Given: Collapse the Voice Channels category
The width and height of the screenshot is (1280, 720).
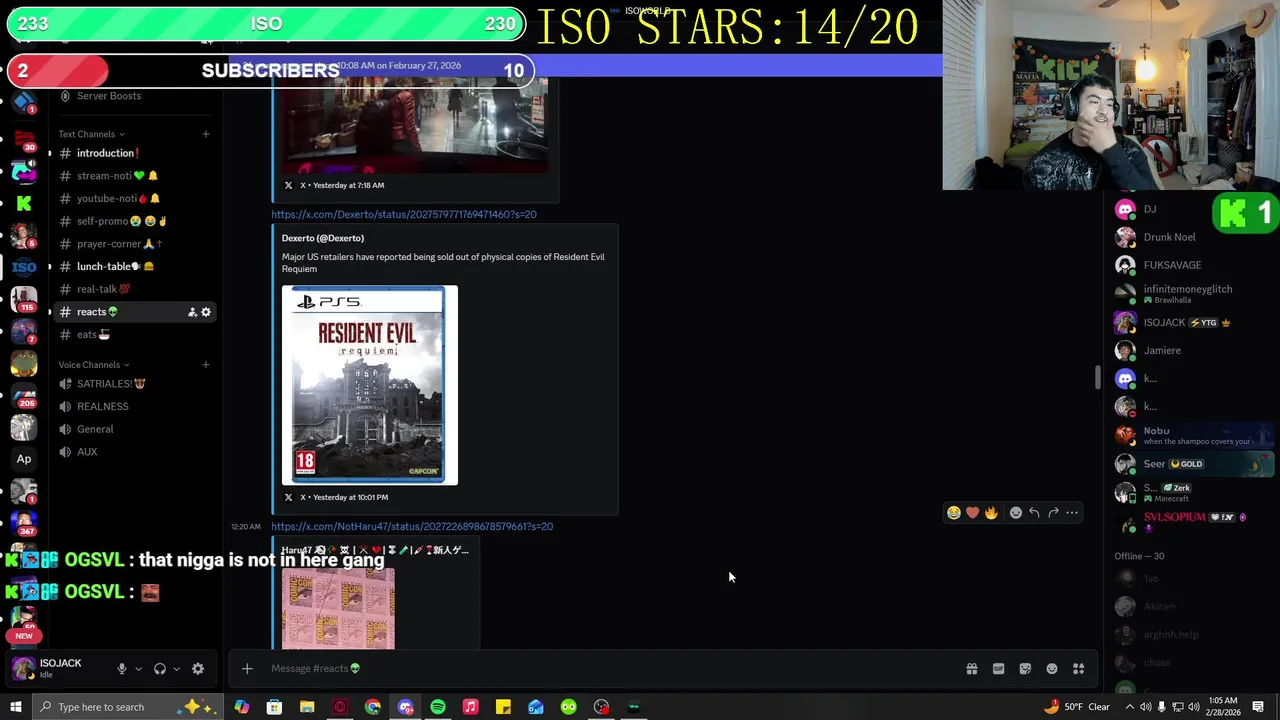Looking at the screenshot, I should (x=93, y=365).
